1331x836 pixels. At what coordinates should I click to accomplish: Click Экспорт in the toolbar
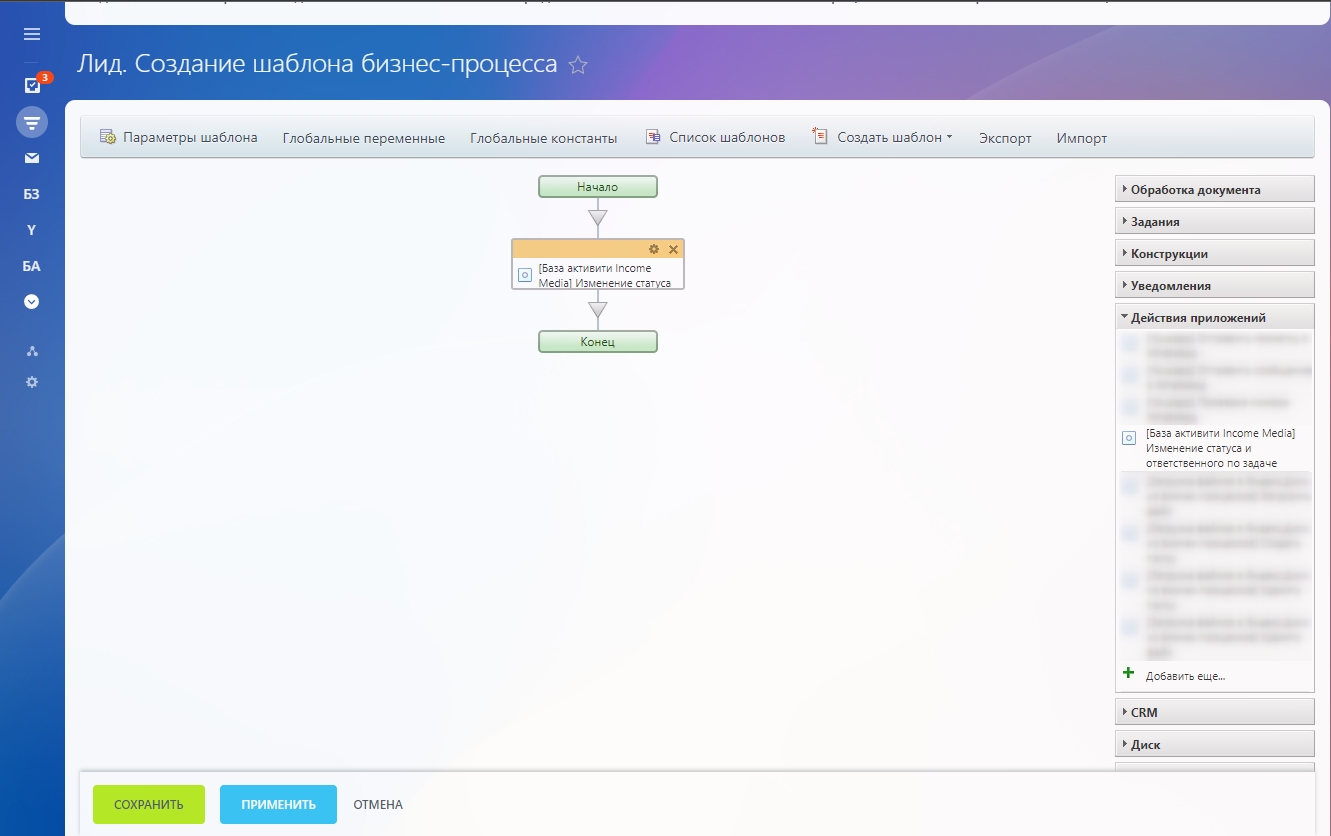pyautogui.click(x=1005, y=138)
